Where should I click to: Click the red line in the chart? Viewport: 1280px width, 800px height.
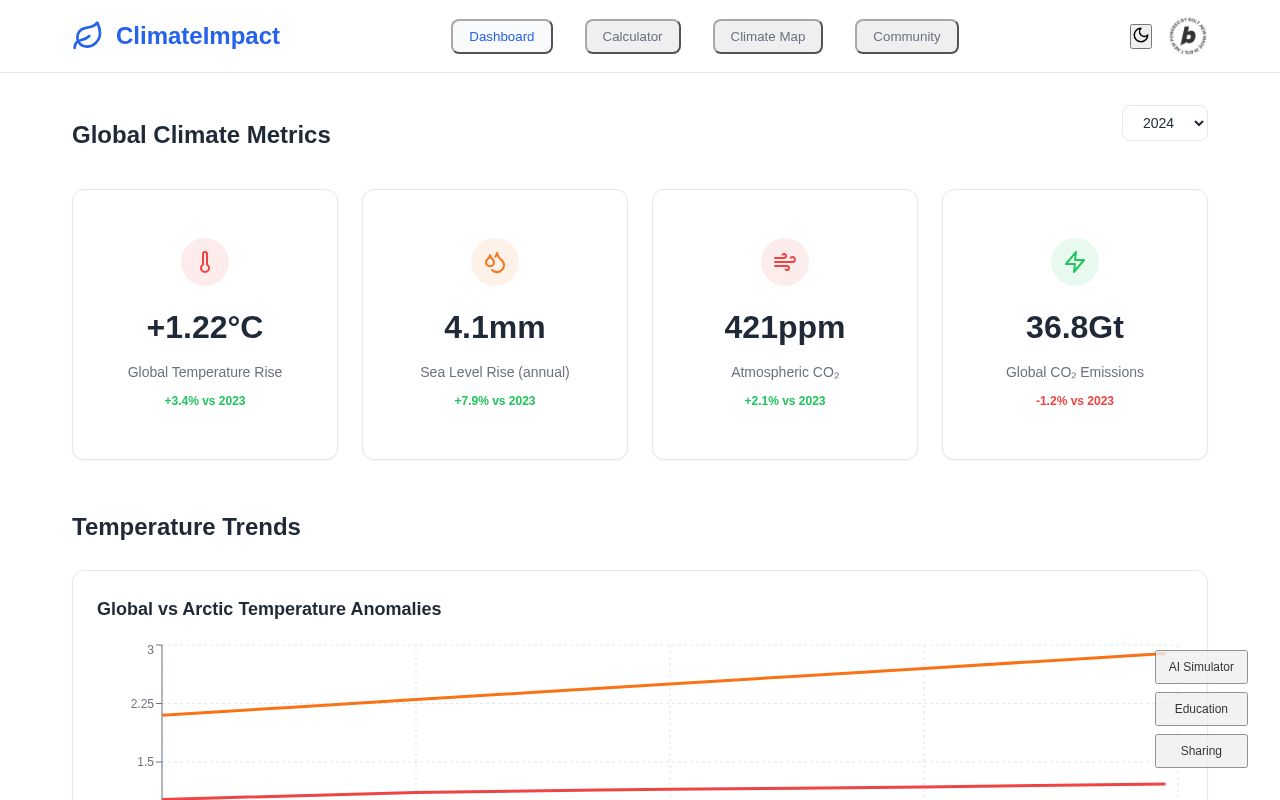click(664, 790)
